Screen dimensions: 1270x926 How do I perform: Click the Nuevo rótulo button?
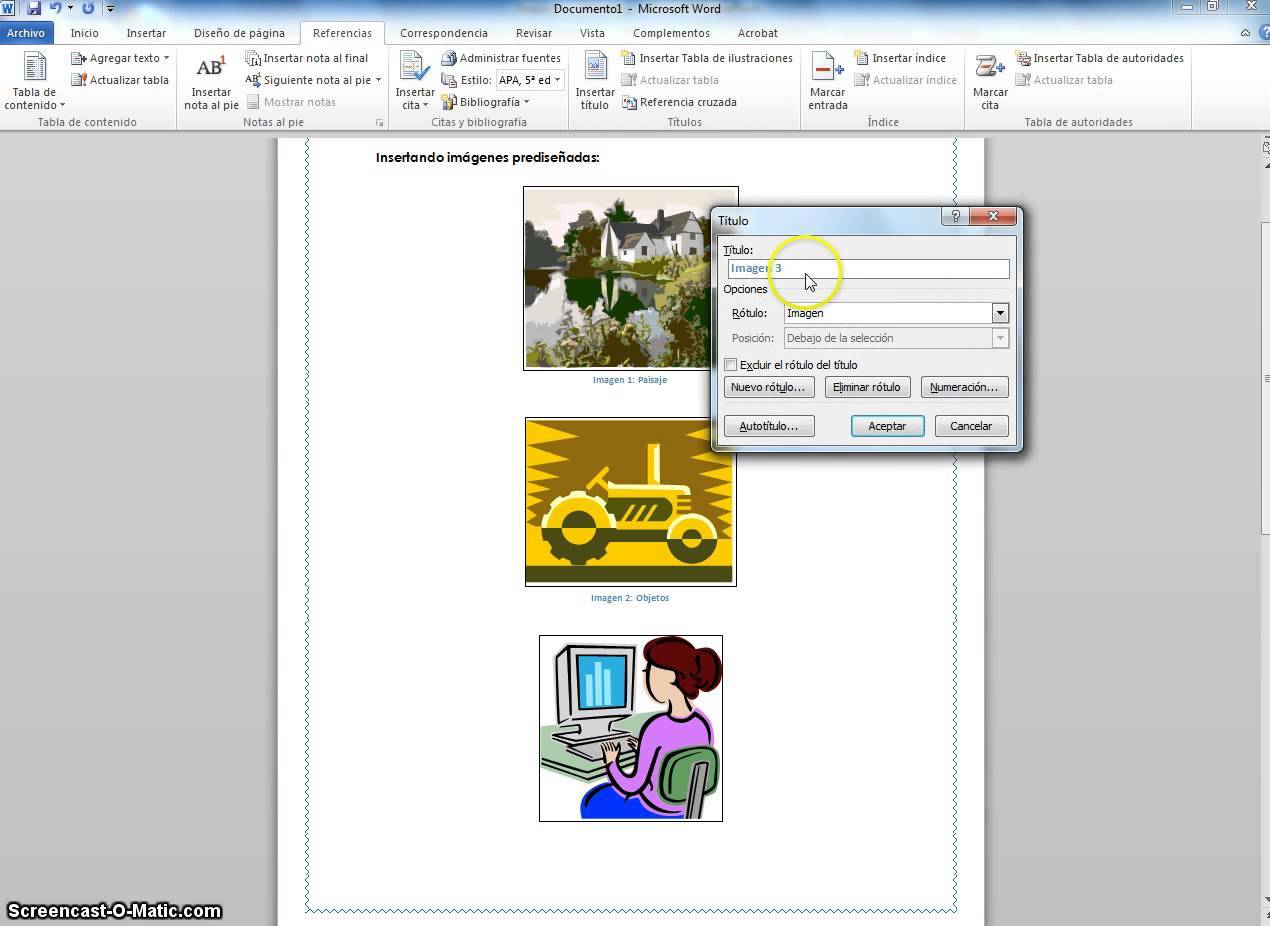[768, 387]
